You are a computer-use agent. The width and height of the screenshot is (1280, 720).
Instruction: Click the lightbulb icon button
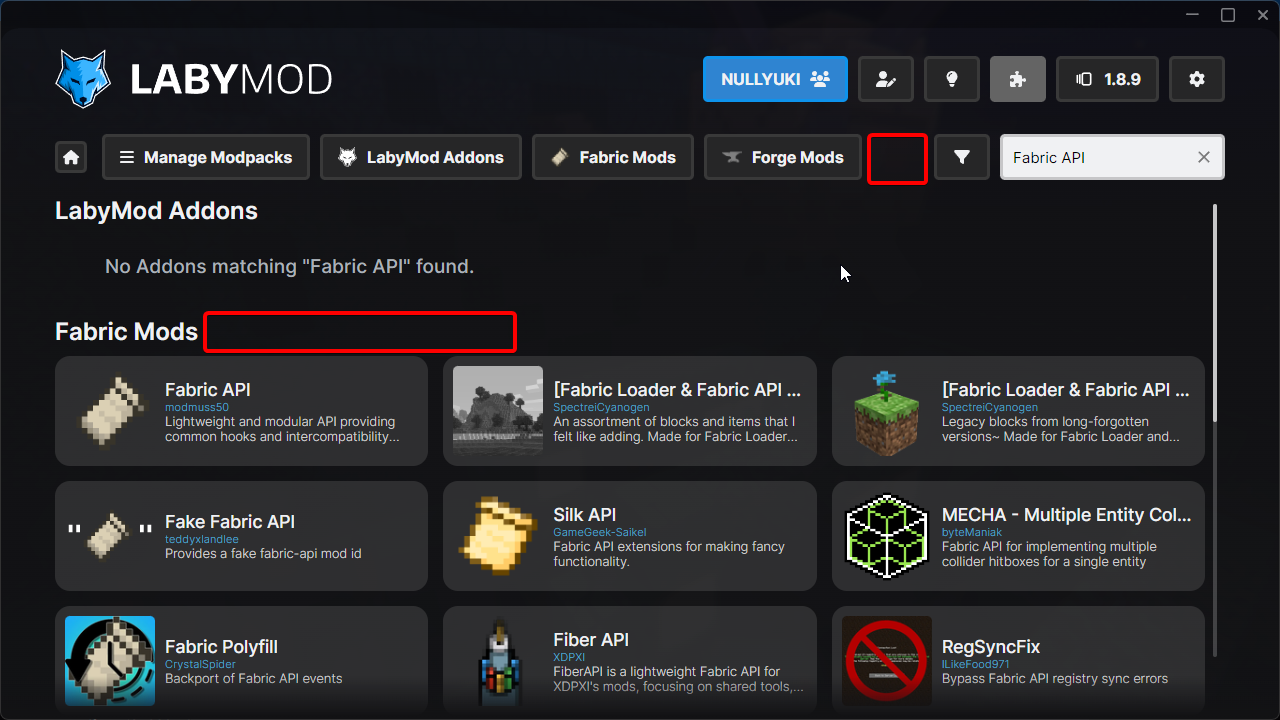952,79
